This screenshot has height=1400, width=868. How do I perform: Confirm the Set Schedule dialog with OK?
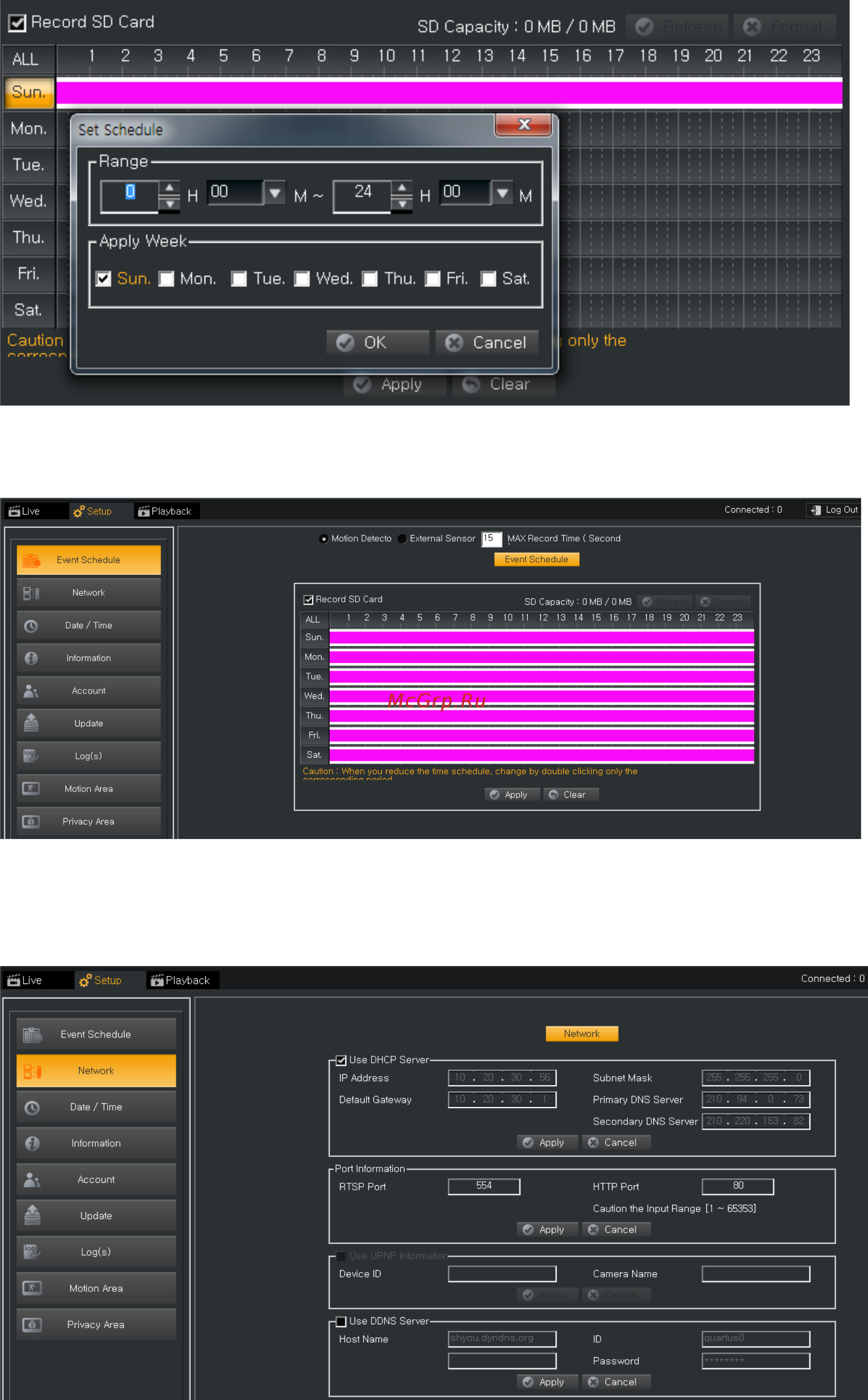(x=378, y=342)
